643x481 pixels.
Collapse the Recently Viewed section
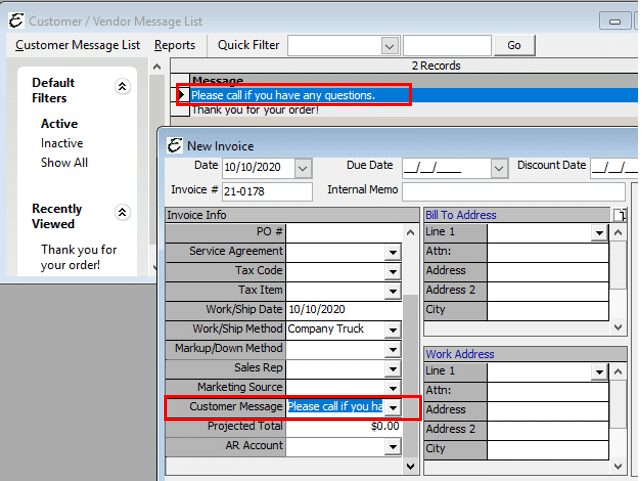[122, 212]
